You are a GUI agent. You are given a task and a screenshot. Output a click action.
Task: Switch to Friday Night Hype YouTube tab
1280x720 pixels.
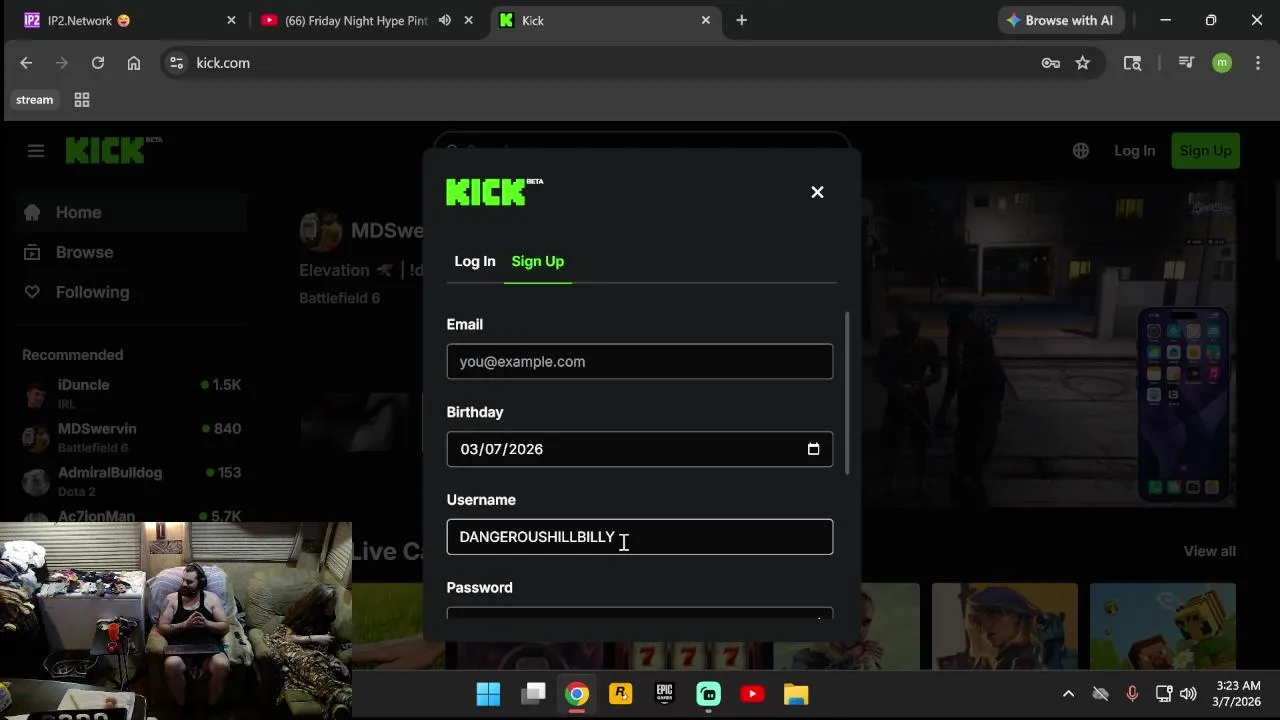356,20
